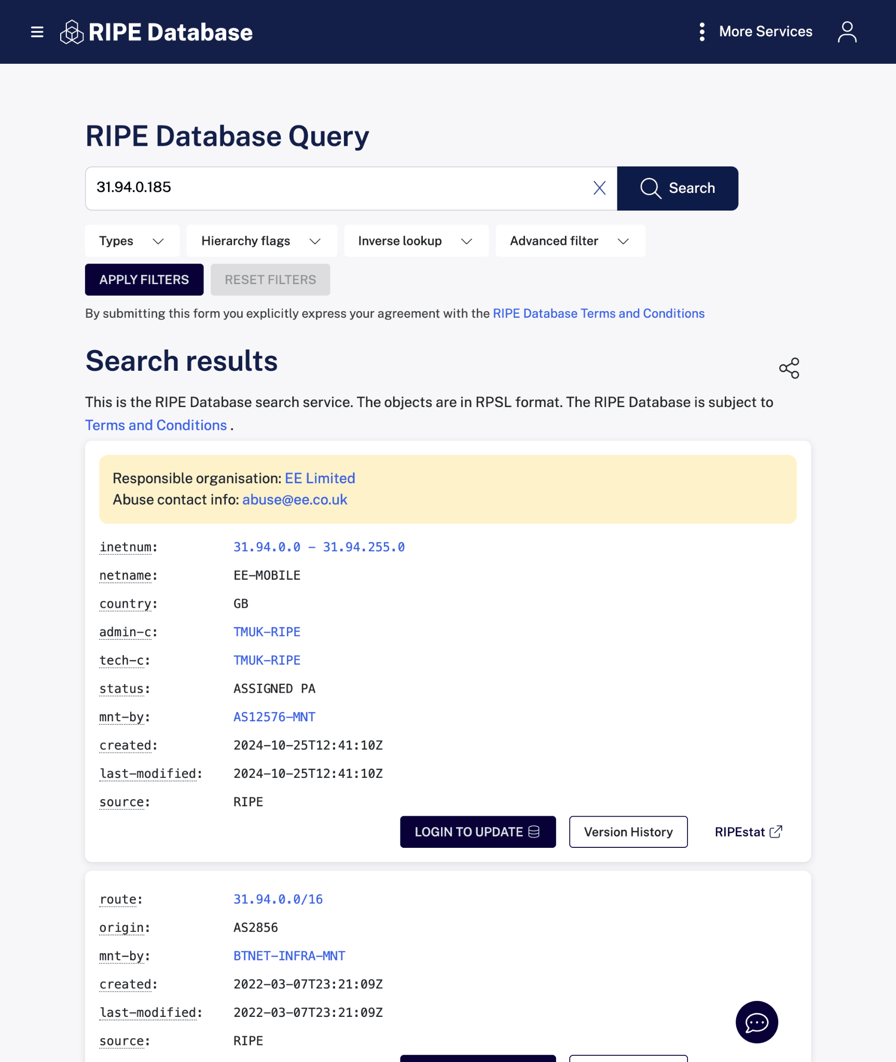Open the EE Limited organisation link
Image resolution: width=896 pixels, height=1062 pixels.
(320, 478)
